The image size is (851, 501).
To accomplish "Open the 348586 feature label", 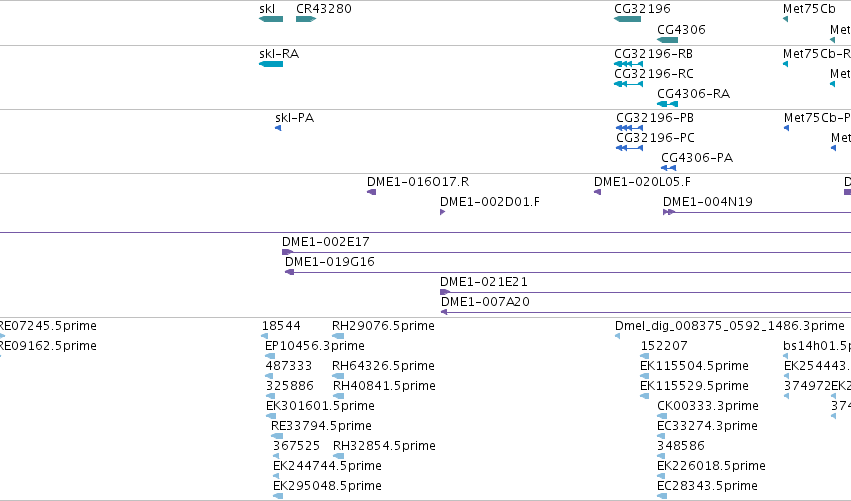I will (x=681, y=447).
